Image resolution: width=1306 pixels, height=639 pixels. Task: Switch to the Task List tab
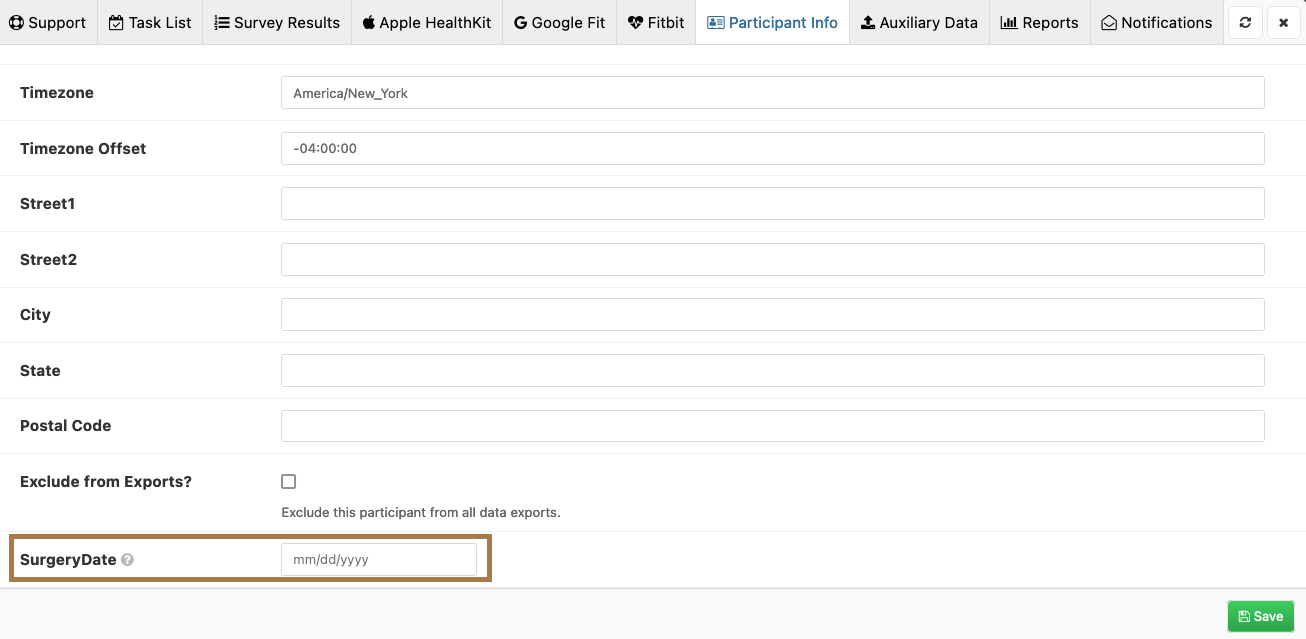tap(150, 22)
